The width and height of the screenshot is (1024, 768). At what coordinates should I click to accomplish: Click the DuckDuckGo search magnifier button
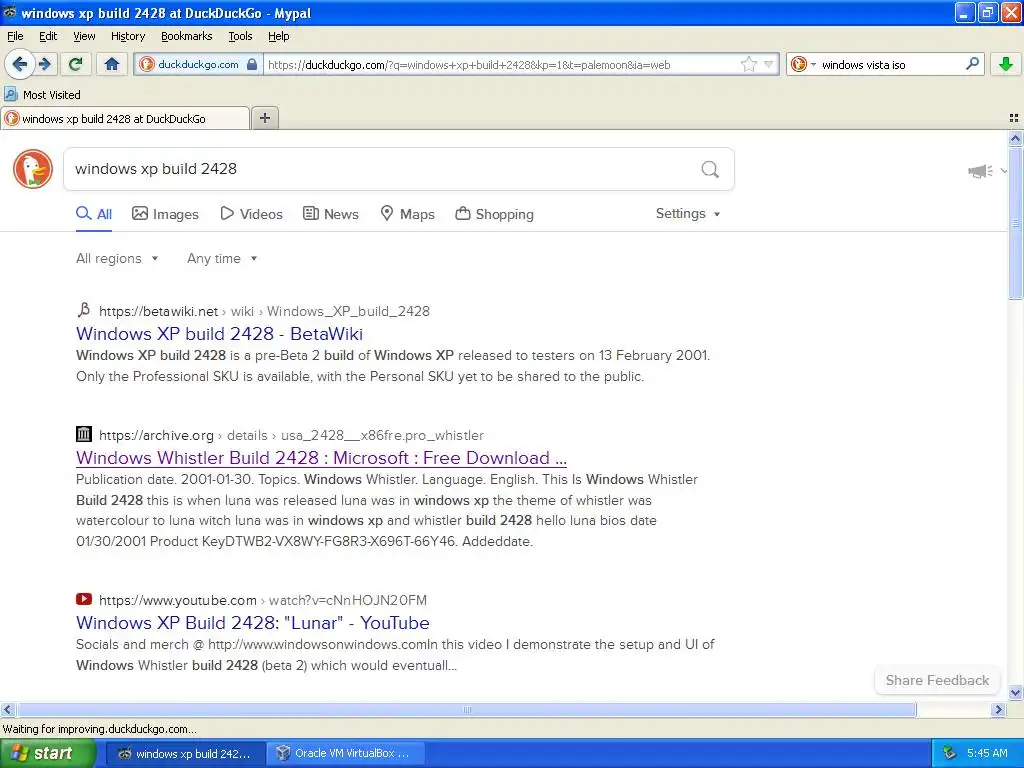click(x=710, y=169)
